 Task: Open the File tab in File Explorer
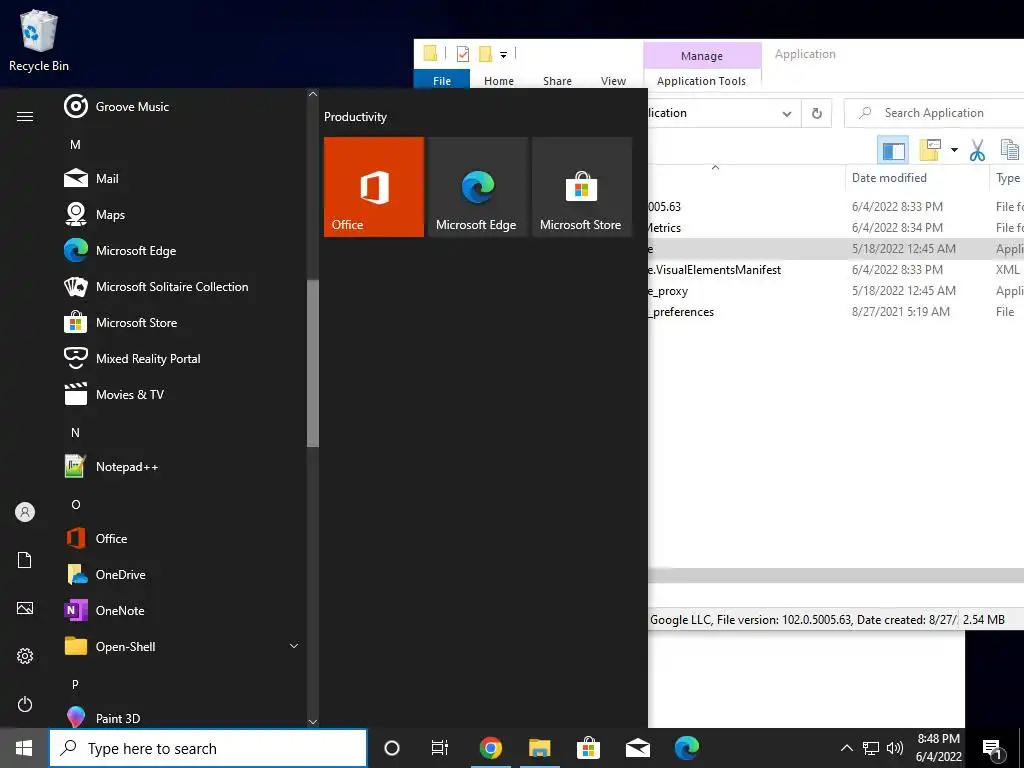click(x=442, y=81)
